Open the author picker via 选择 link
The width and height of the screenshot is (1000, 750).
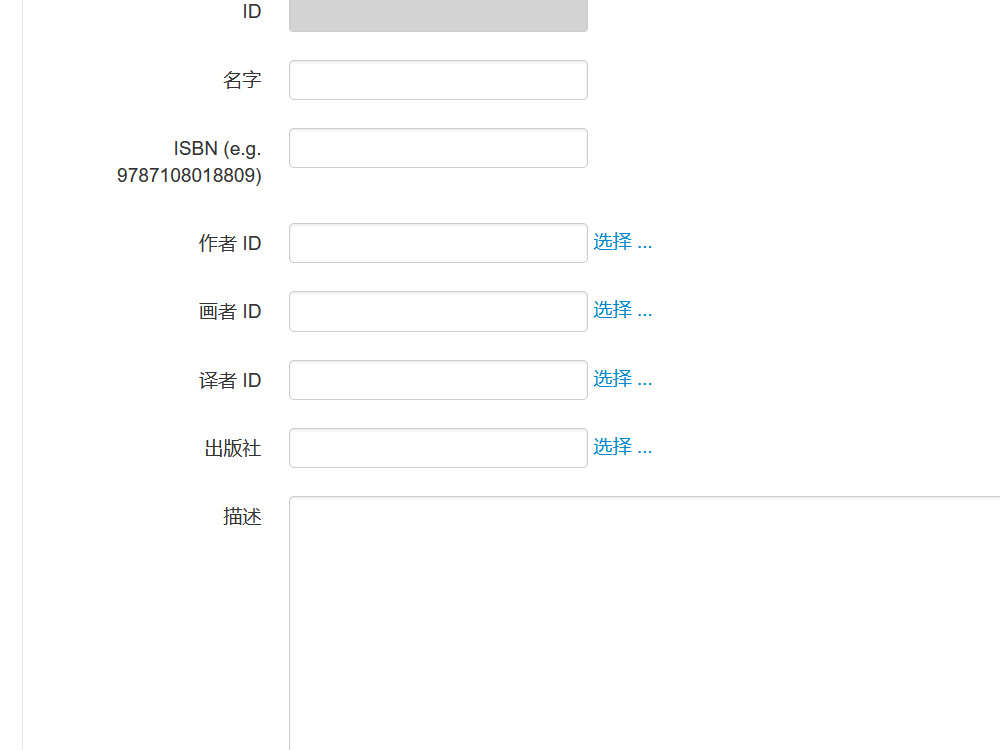pos(622,242)
